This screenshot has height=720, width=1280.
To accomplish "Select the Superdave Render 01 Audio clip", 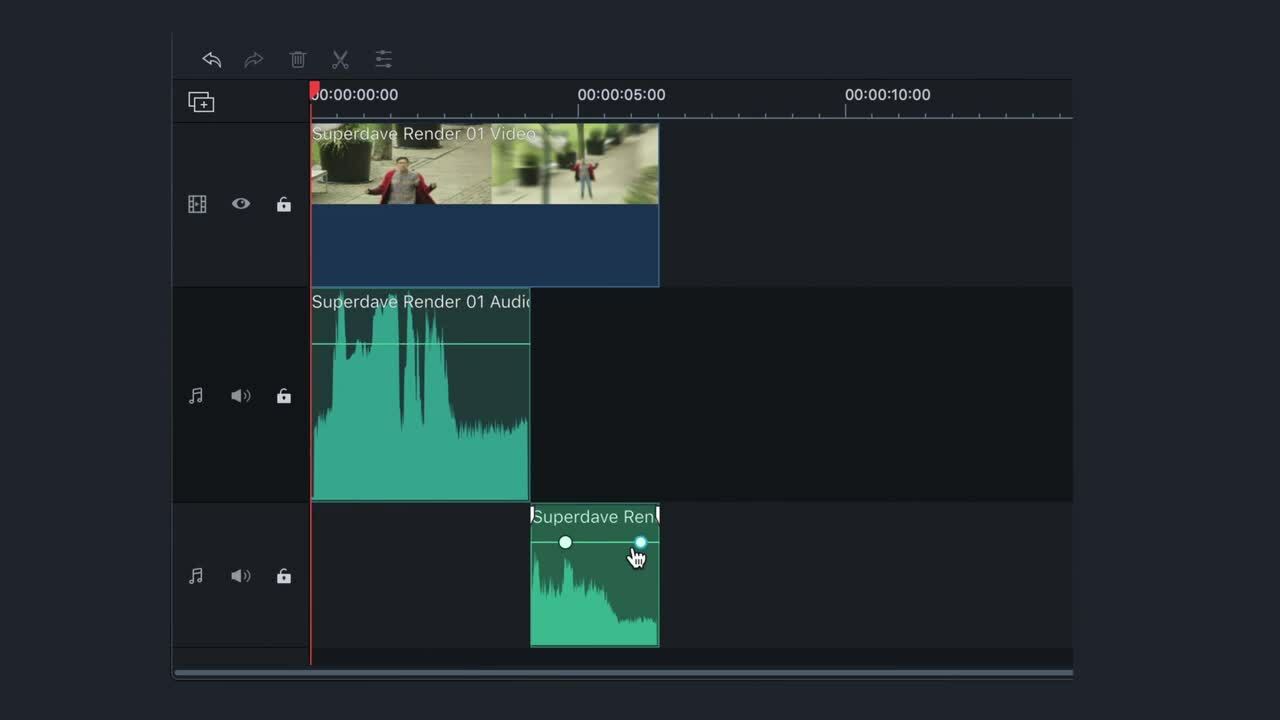I will (420, 395).
